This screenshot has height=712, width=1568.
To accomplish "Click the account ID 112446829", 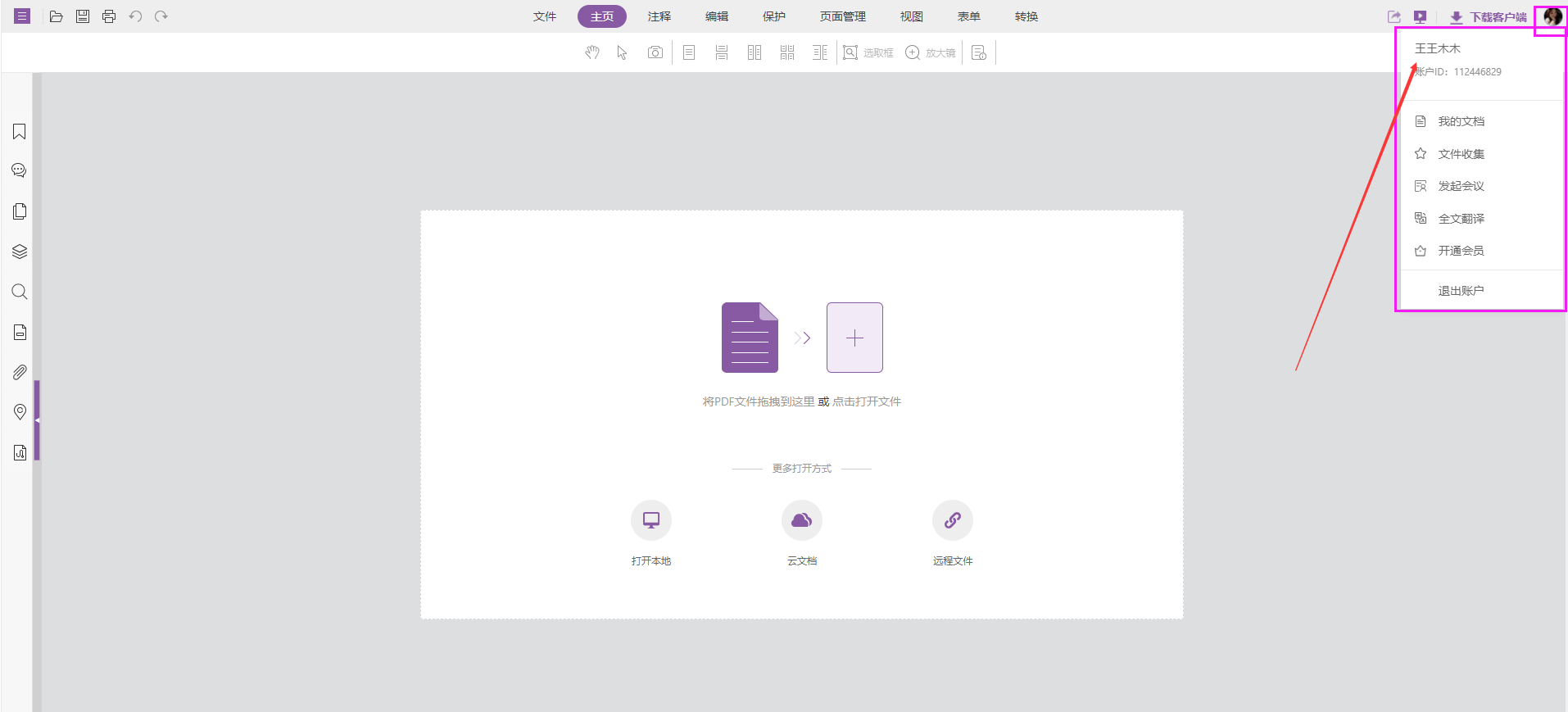I will coord(1478,72).
